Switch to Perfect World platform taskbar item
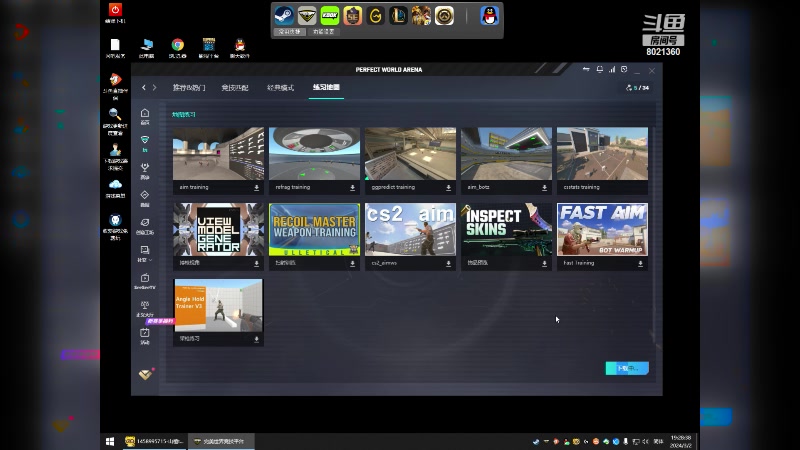800x450 pixels. pyautogui.click(x=221, y=441)
